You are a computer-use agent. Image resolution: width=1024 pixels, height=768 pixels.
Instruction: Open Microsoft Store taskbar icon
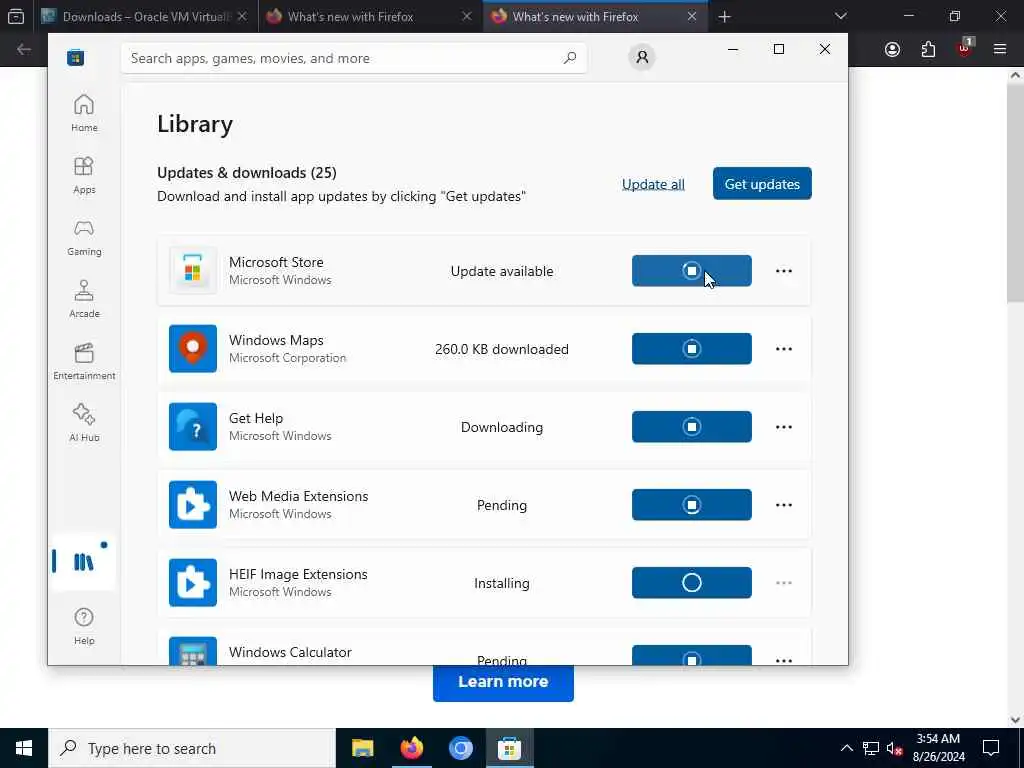pos(509,748)
